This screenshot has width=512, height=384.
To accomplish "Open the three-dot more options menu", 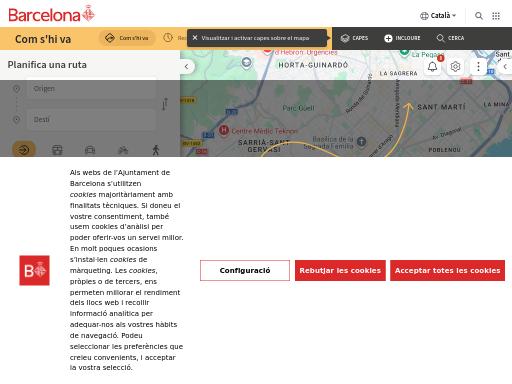I will [478, 67].
